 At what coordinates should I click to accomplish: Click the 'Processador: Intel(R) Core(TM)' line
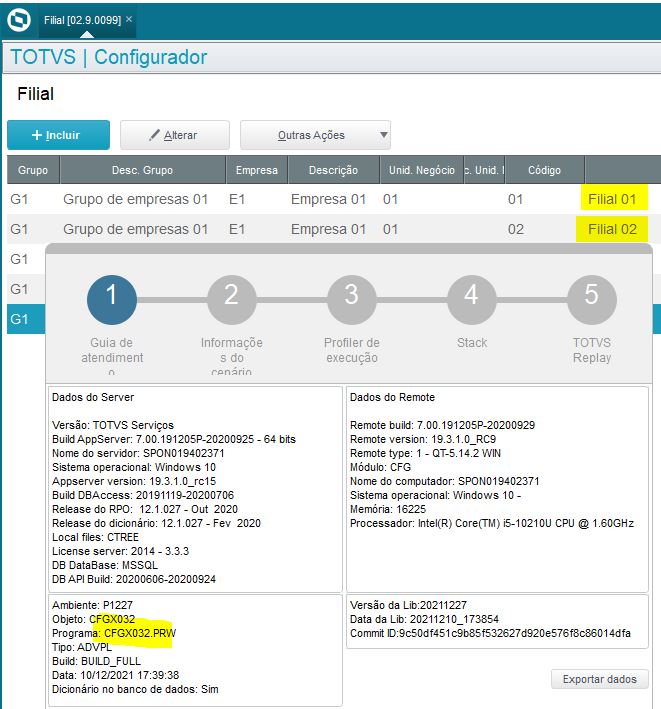[x=492, y=523]
